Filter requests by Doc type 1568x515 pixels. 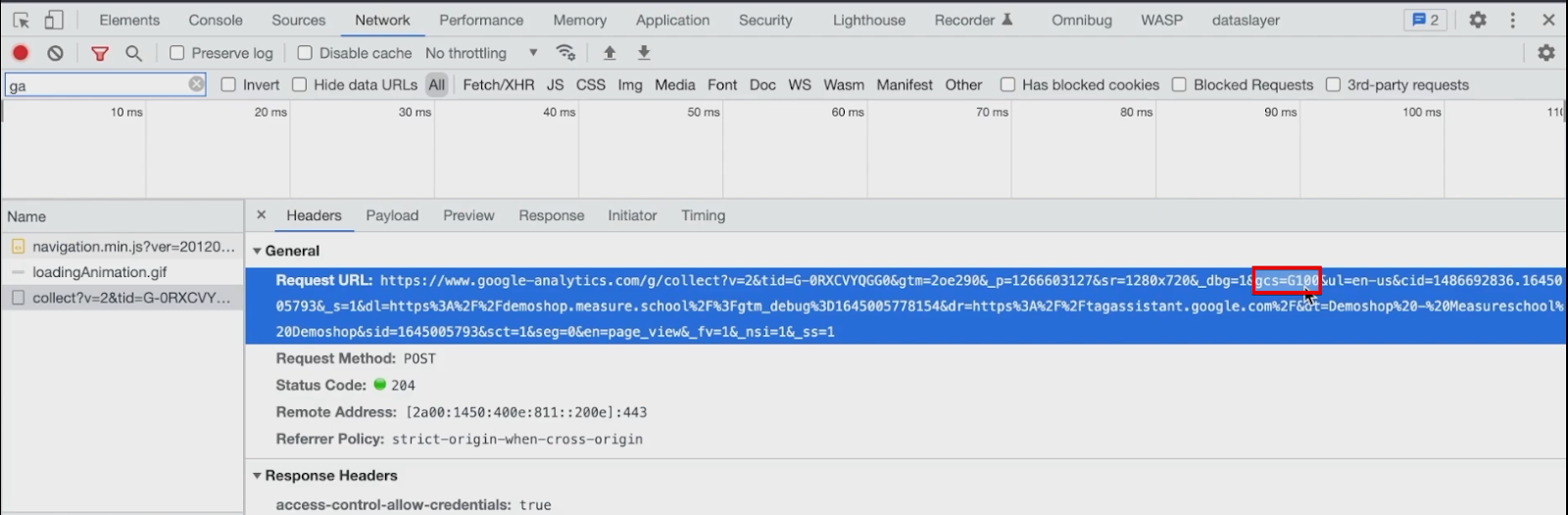762,84
